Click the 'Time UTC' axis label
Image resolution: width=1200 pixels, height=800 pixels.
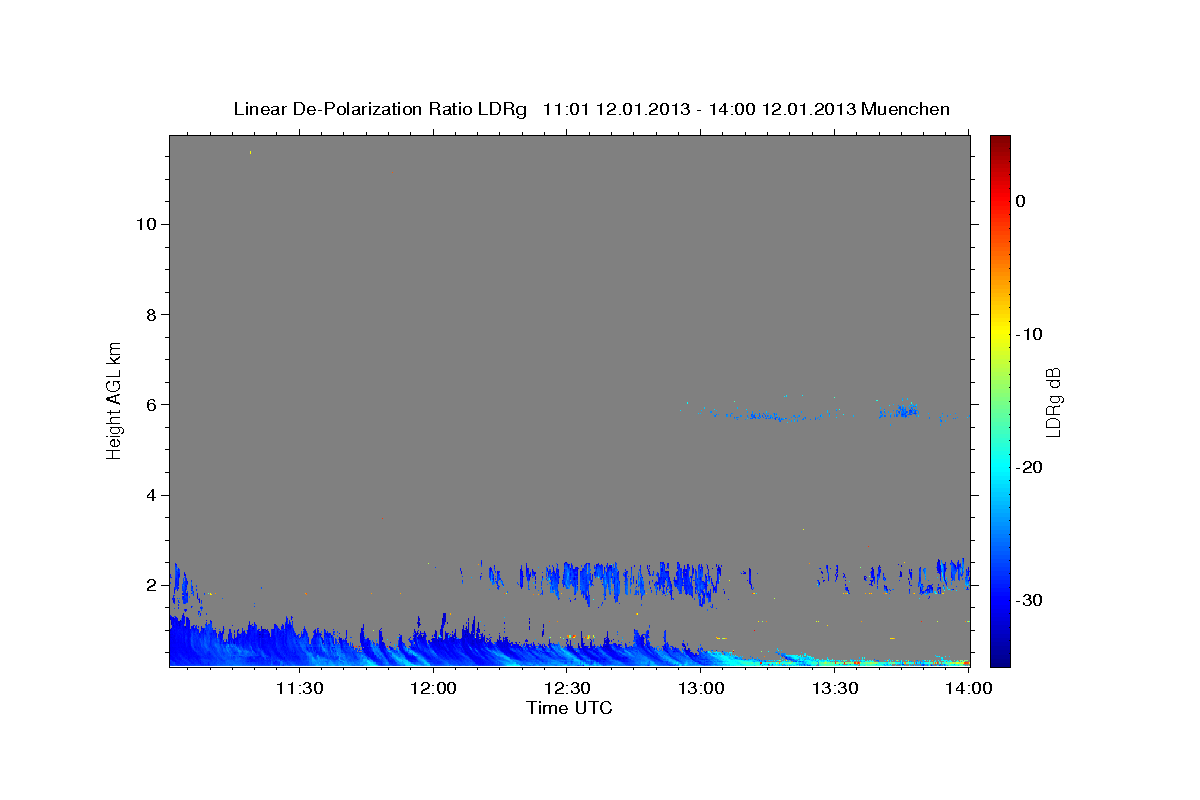coord(569,708)
